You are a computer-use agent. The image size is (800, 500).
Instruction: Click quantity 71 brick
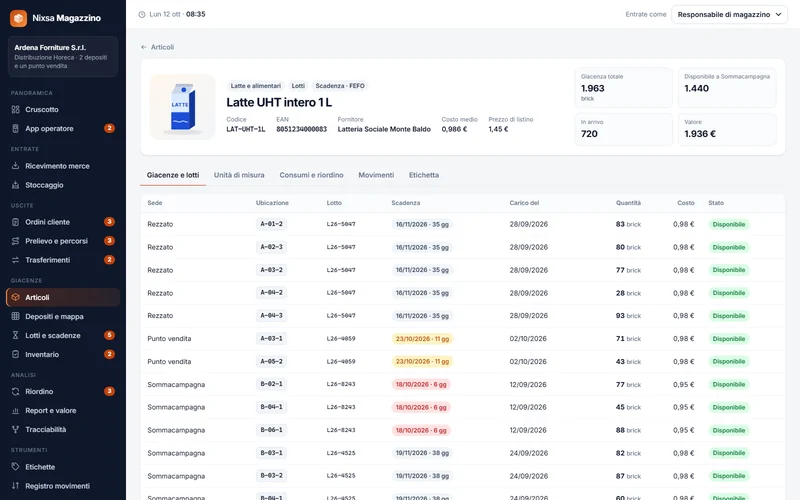point(628,339)
